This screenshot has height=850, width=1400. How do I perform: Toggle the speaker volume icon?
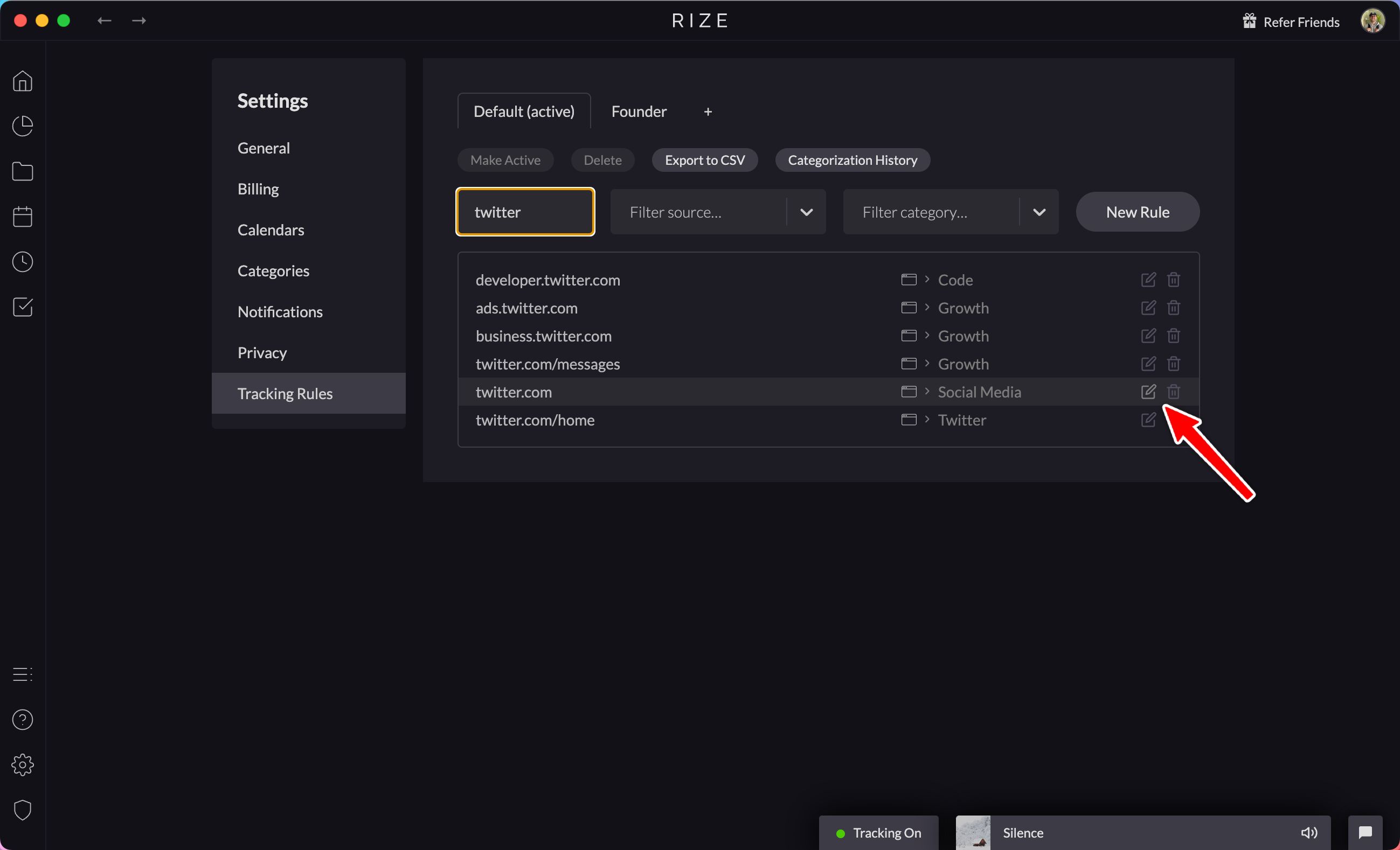pyautogui.click(x=1309, y=832)
